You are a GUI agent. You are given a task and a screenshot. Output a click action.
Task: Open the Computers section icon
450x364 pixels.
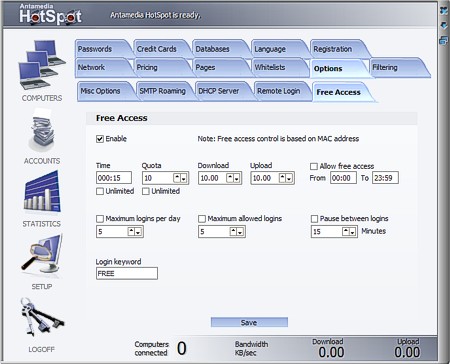42,65
